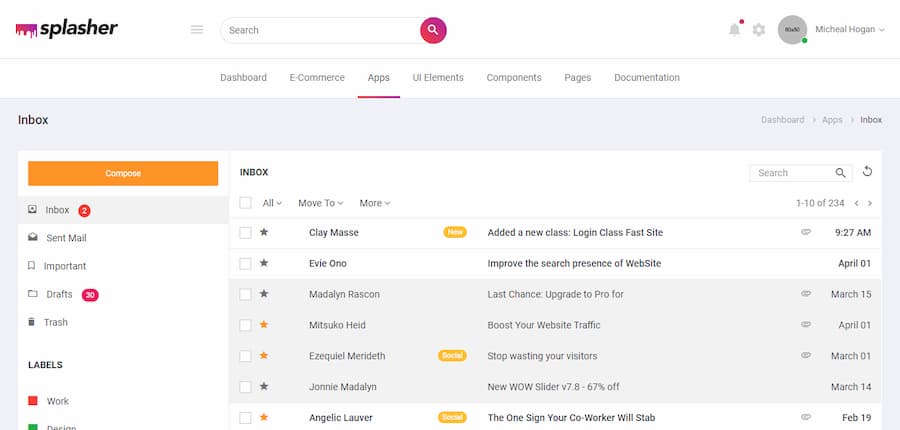This screenshot has height=430, width=900.
Task: Switch to the E-Commerce tab
Action: pyautogui.click(x=317, y=78)
